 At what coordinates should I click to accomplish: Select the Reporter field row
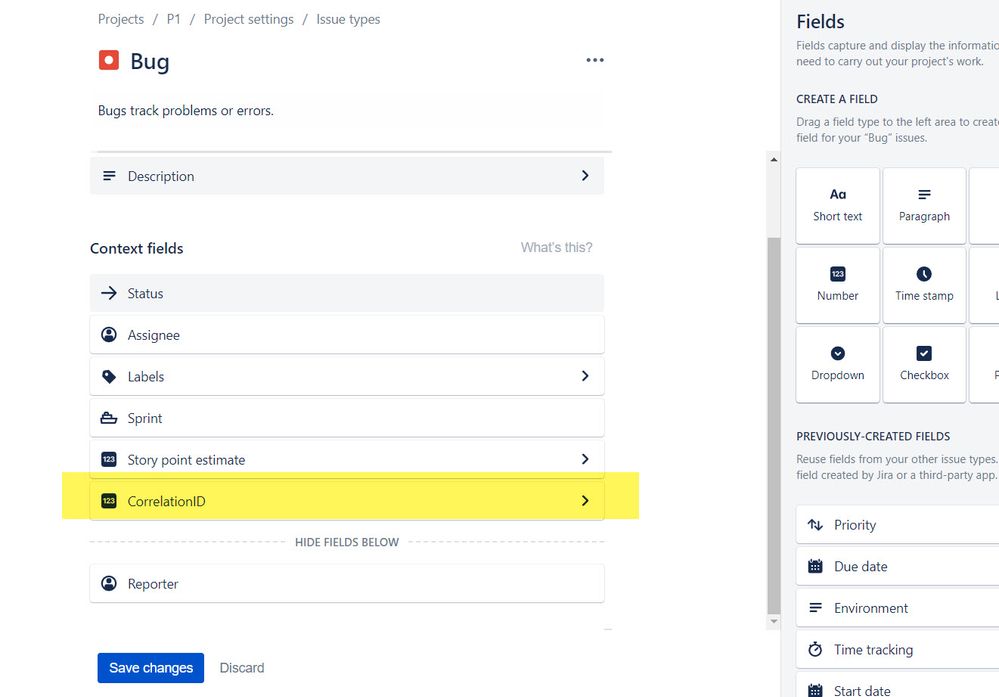tap(347, 584)
